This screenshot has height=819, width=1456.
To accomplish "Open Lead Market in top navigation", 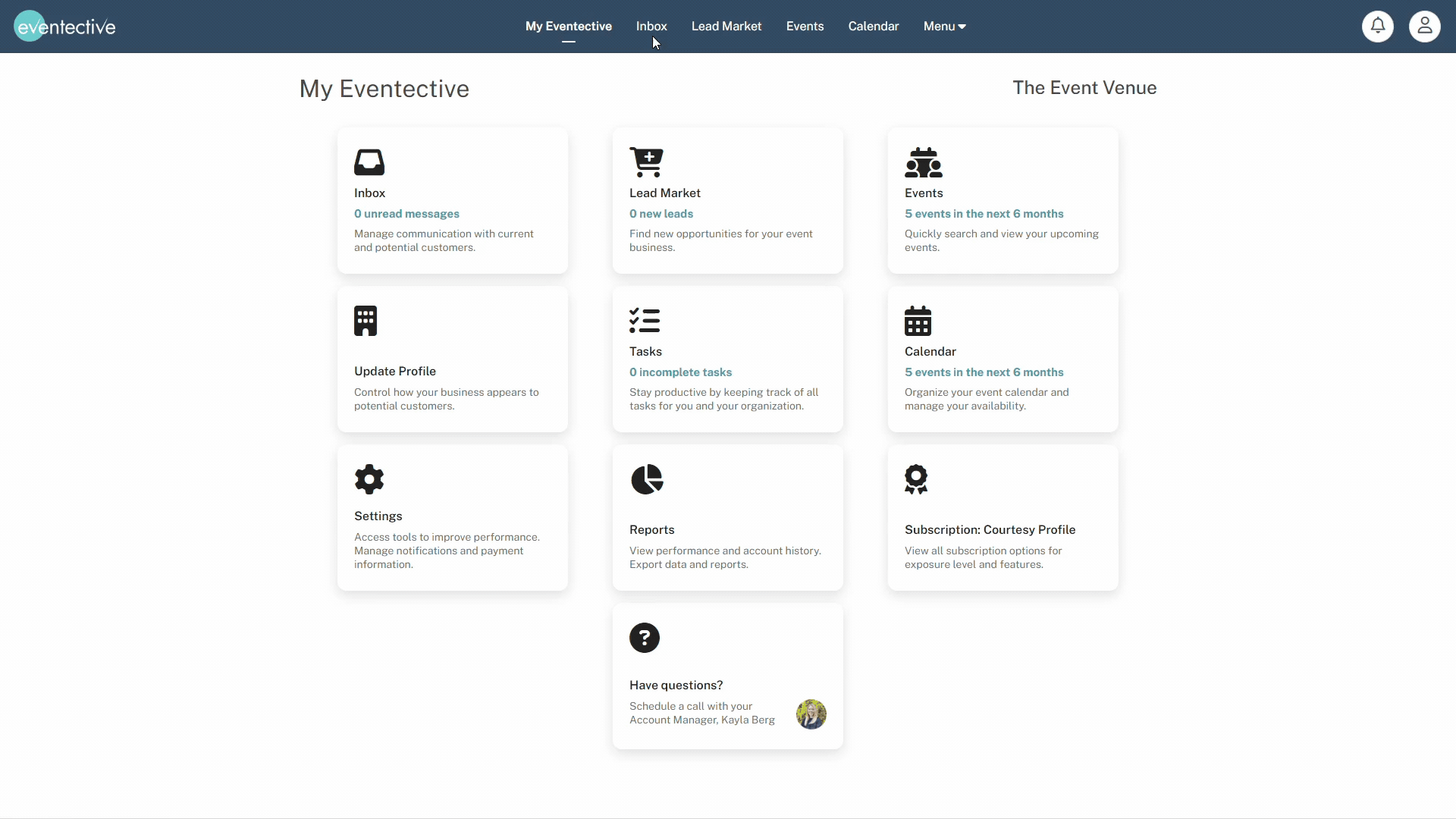I will [x=726, y=27].
